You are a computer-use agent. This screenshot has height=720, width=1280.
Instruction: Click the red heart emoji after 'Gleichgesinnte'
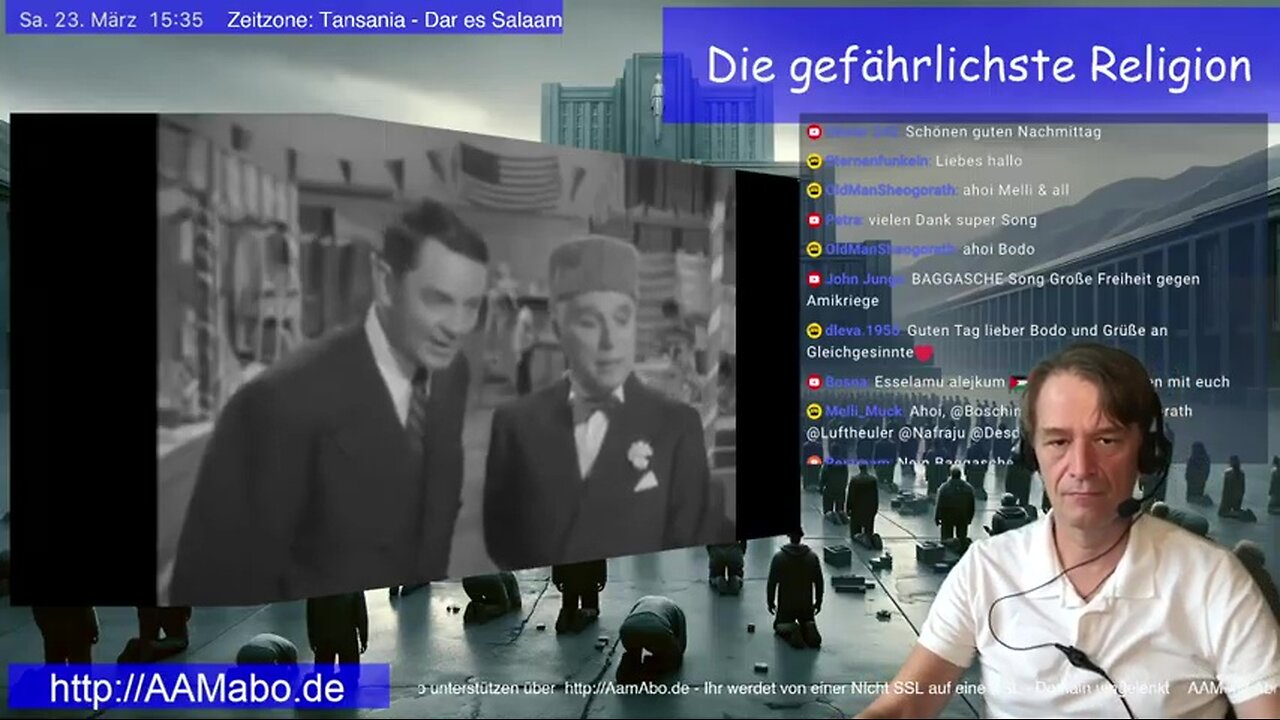924,353
